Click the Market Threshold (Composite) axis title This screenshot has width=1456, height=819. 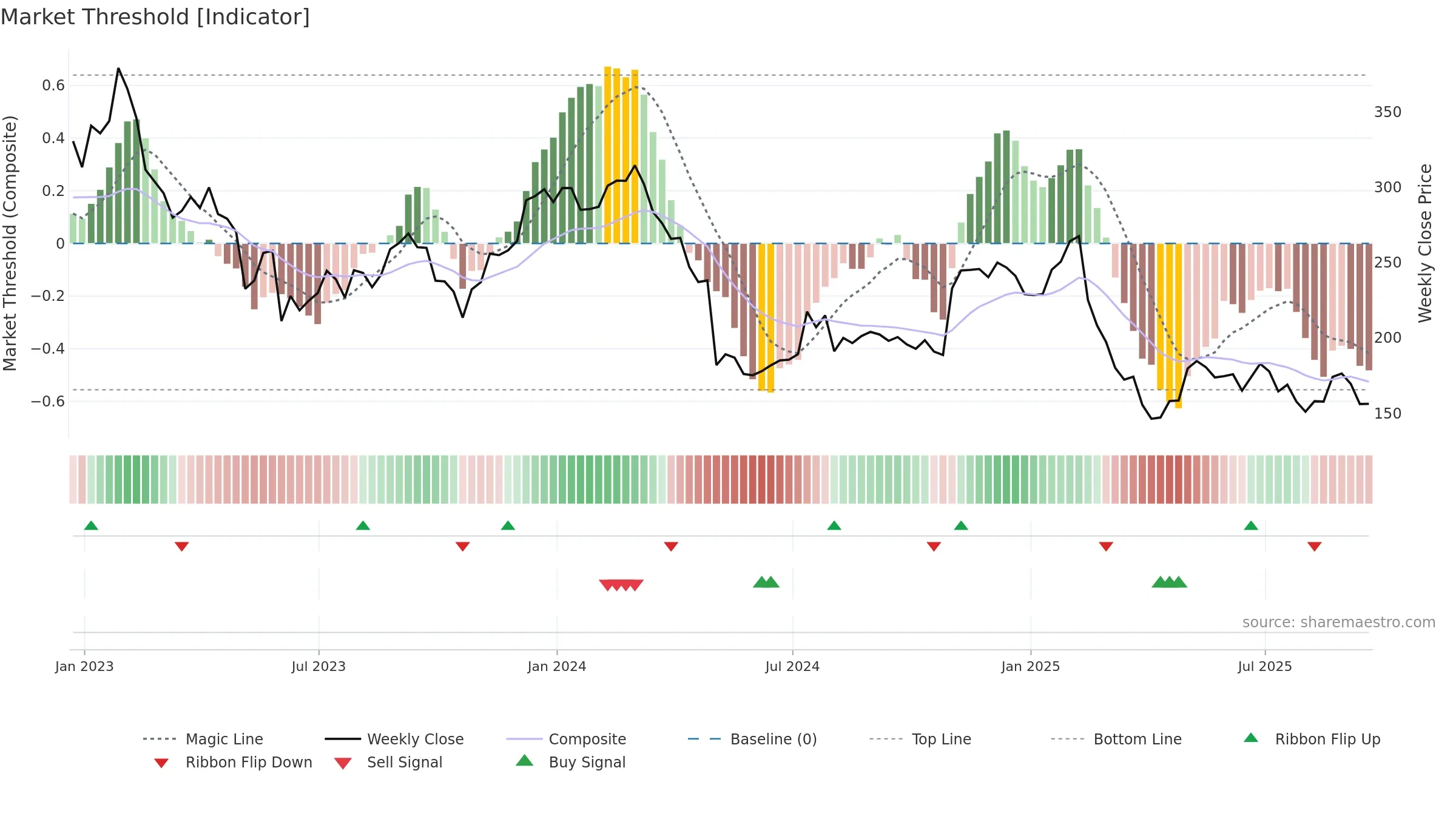(10, 243)
